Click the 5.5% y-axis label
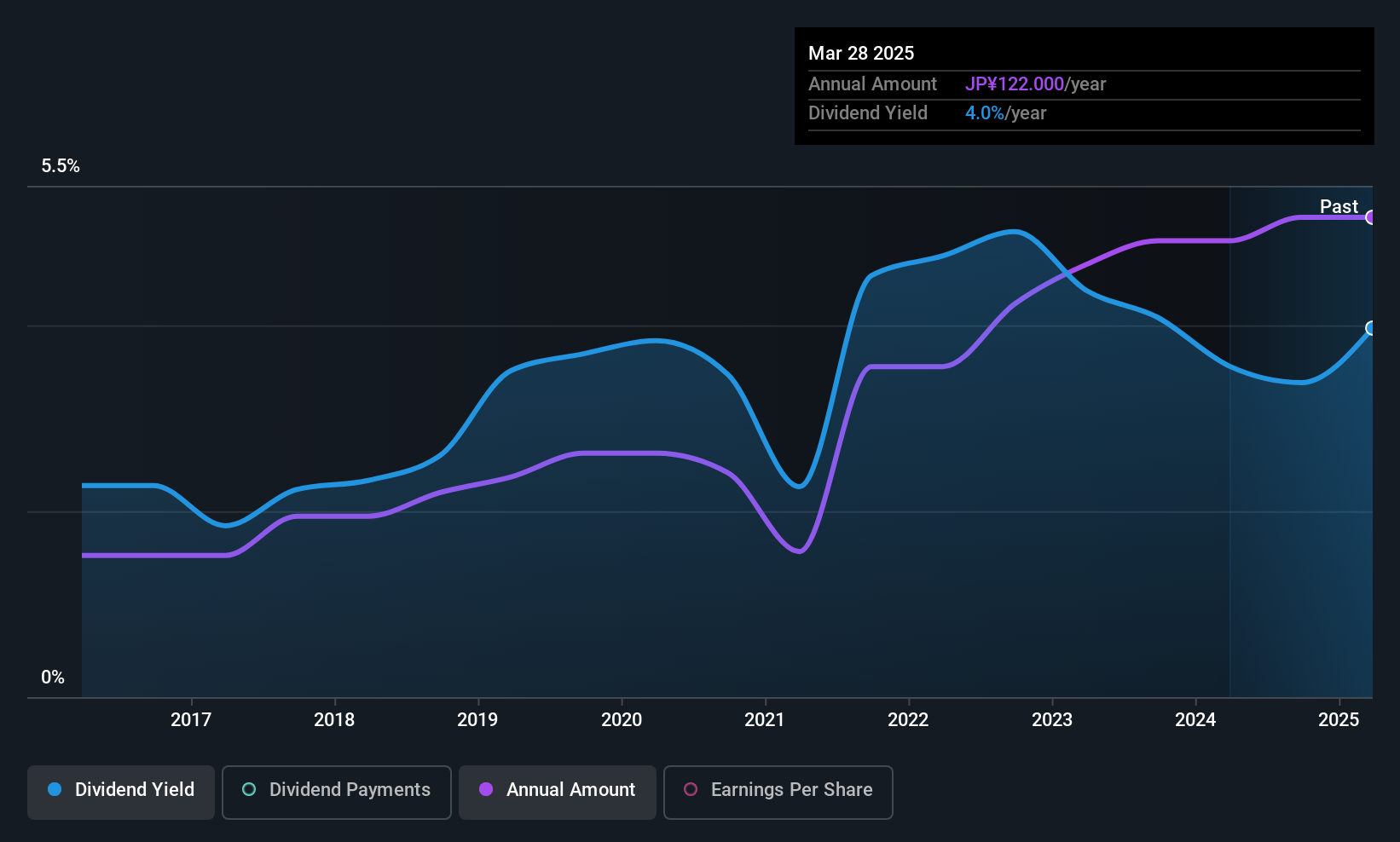This screenshot has width=1400, height=842. pos(61,166)
